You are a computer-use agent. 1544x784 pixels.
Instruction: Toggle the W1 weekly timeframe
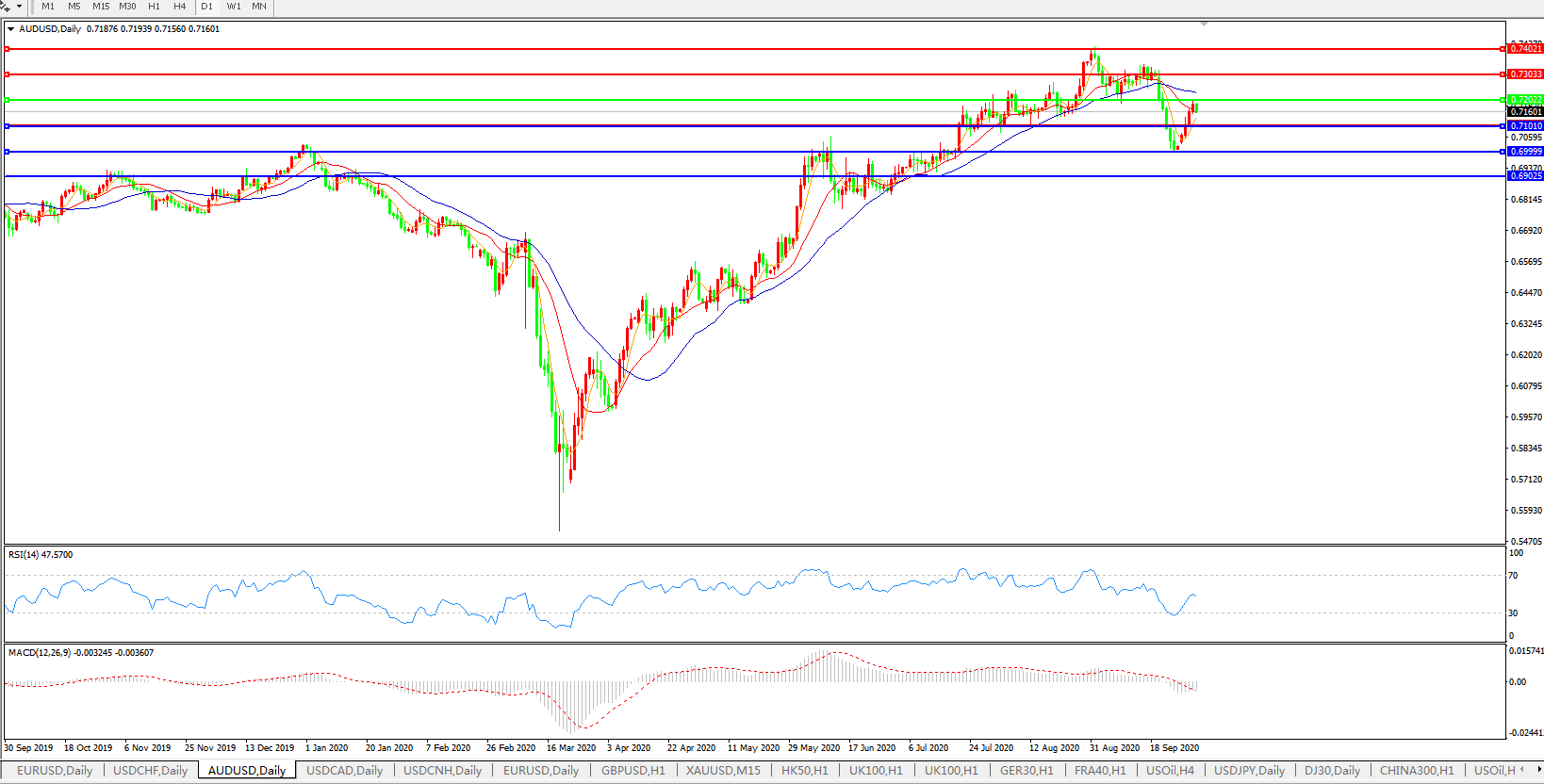tap(233, 7)
